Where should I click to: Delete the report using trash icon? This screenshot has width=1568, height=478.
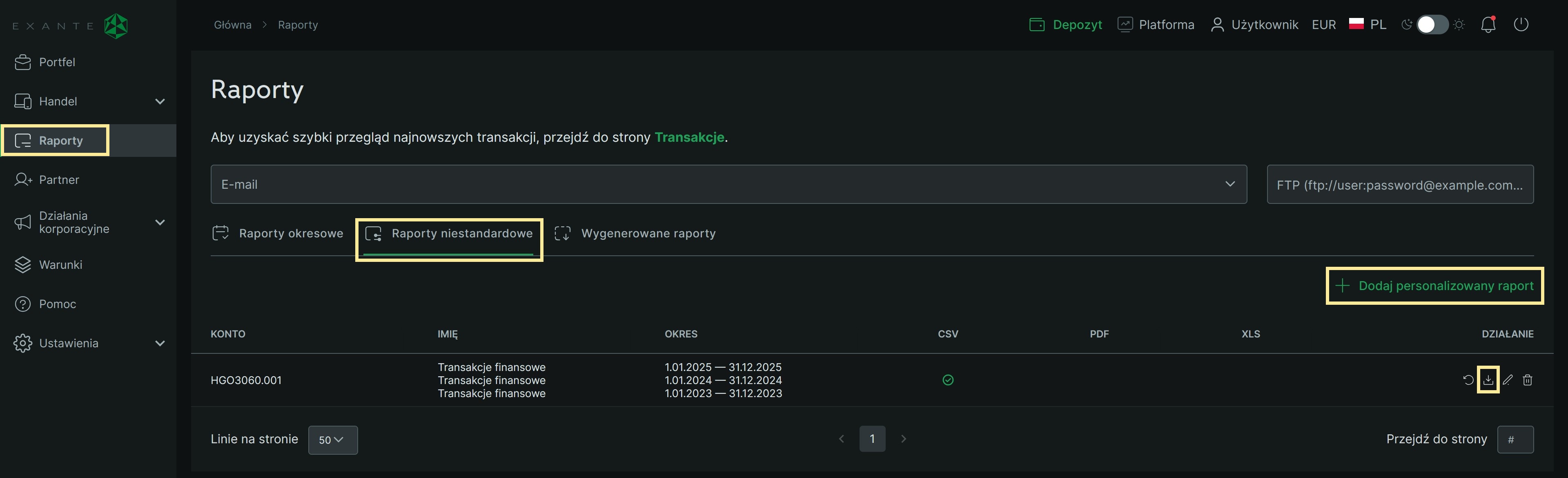pos(1527,380)
